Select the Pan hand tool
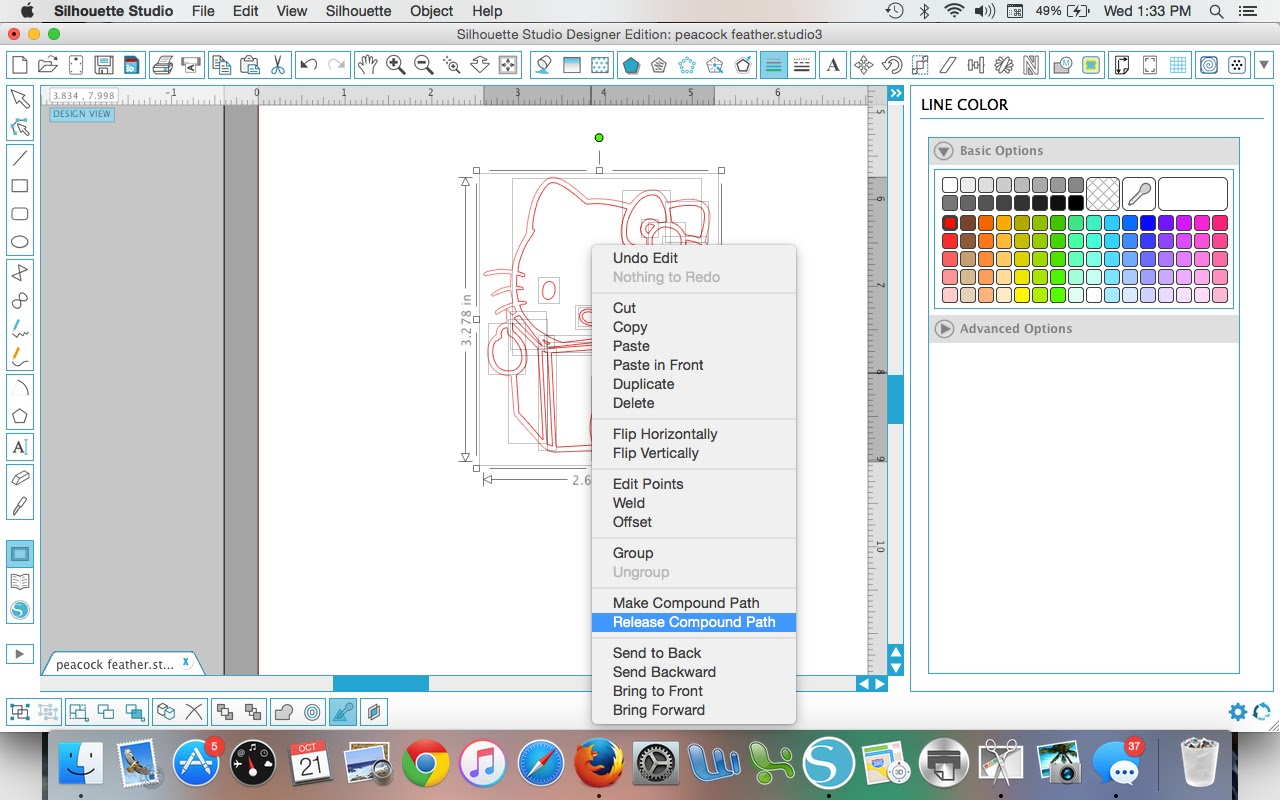 (368, 65)
